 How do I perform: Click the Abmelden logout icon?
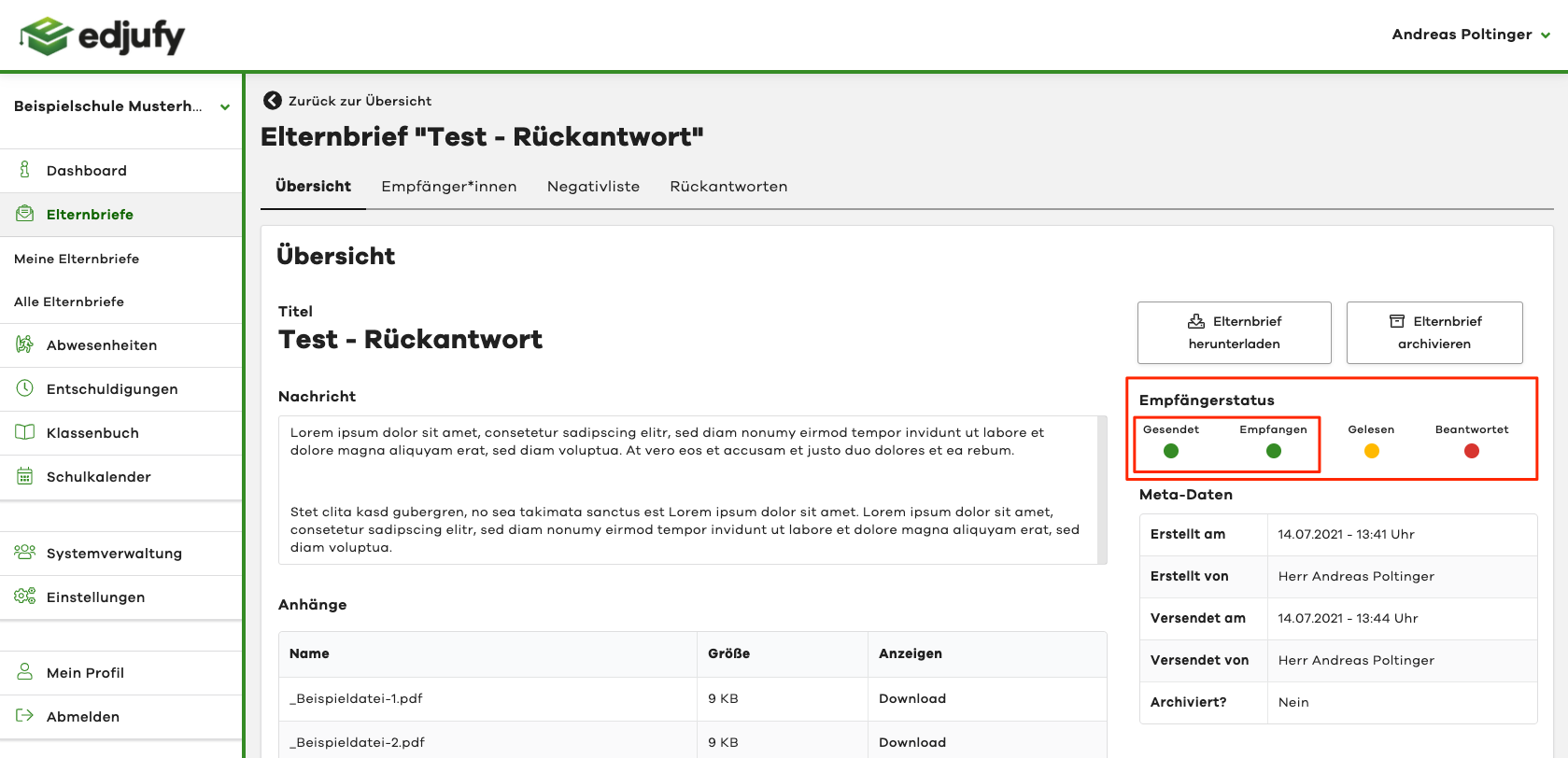[x=25, y=716]
